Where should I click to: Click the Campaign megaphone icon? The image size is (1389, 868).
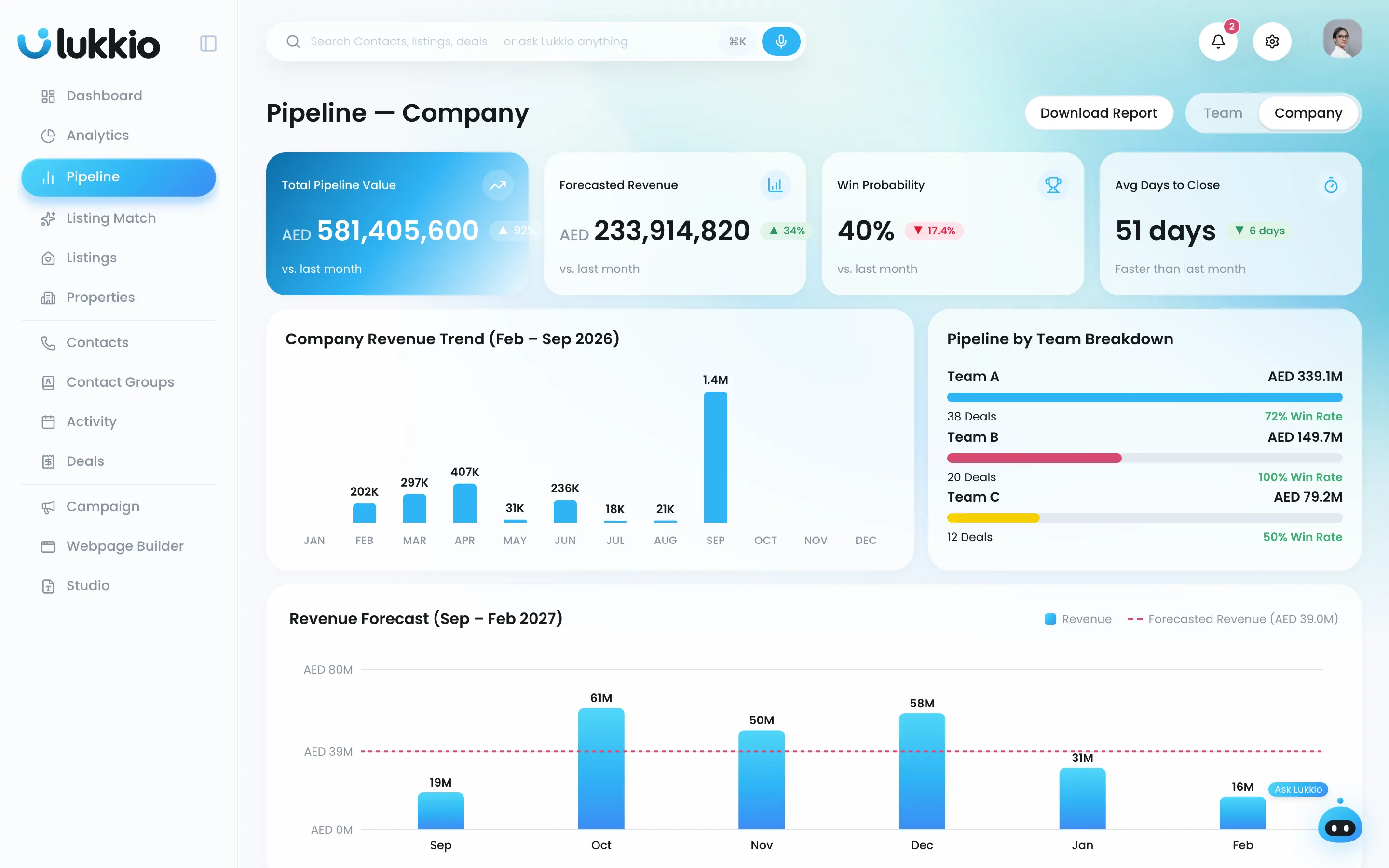pos(48,507)
